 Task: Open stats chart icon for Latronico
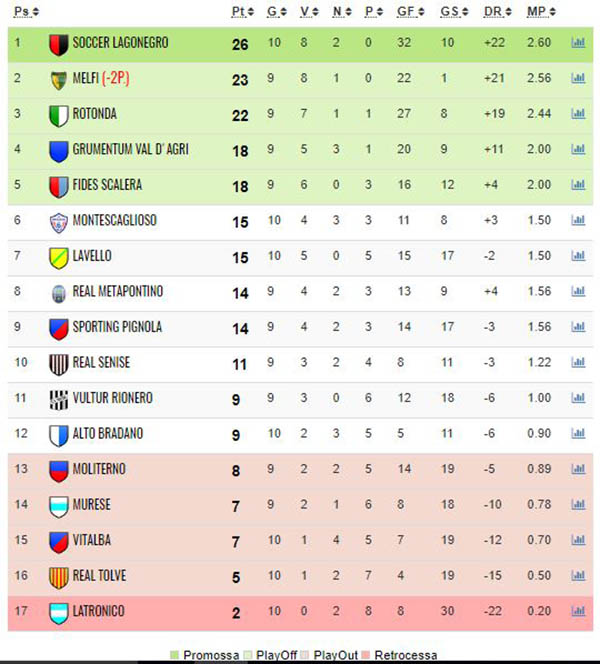(578, 611)
